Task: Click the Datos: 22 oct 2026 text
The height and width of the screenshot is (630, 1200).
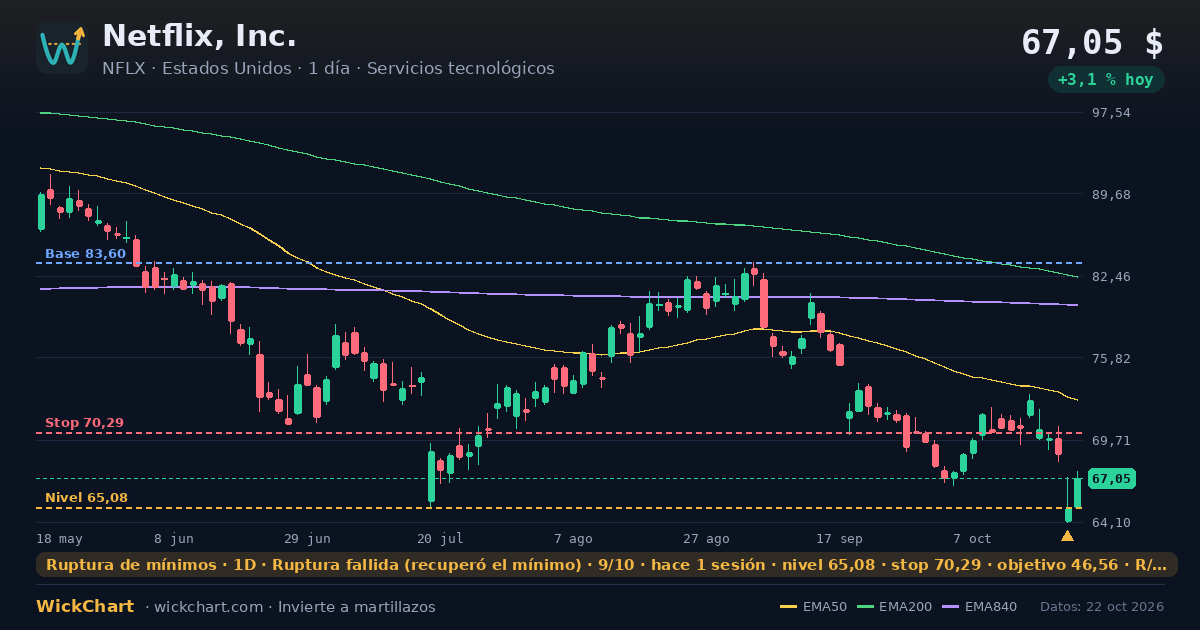Action: pyautogui.click(x=1102, y=607)
